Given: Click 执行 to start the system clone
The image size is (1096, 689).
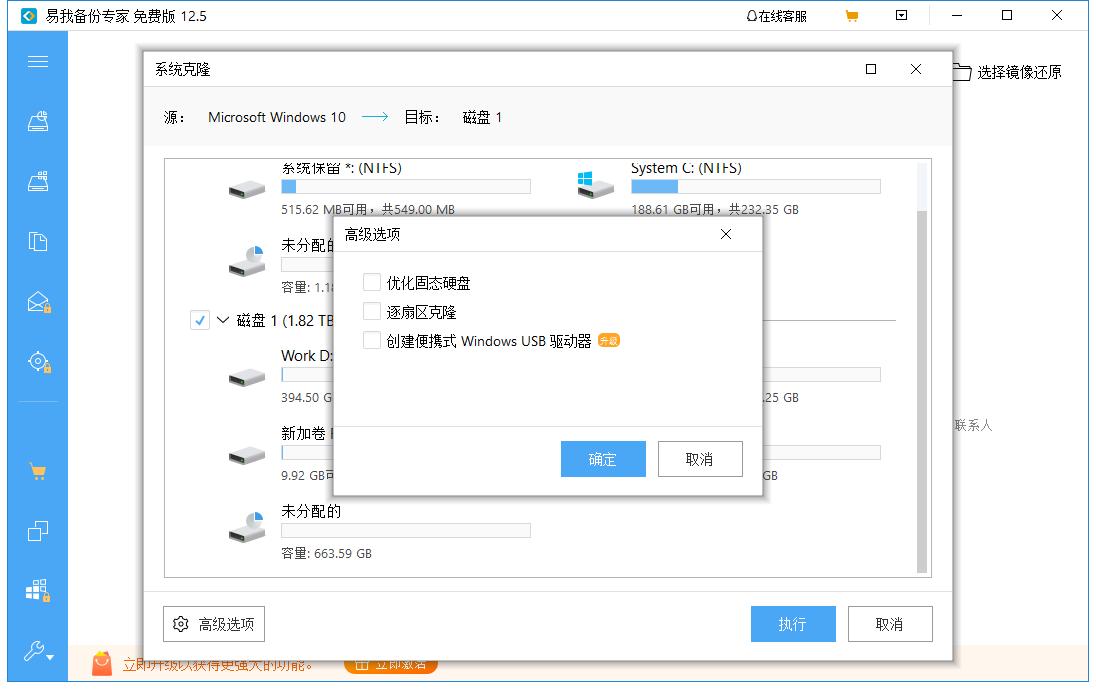Looking at the screenshot, I should coord(793,623).
